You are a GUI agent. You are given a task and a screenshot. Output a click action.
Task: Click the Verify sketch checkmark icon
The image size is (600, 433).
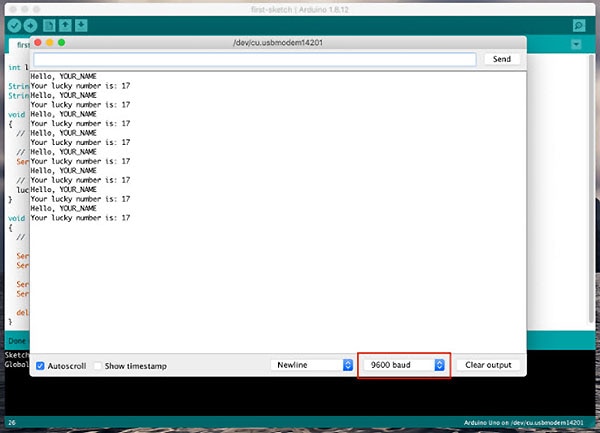(x=14, y=24)
